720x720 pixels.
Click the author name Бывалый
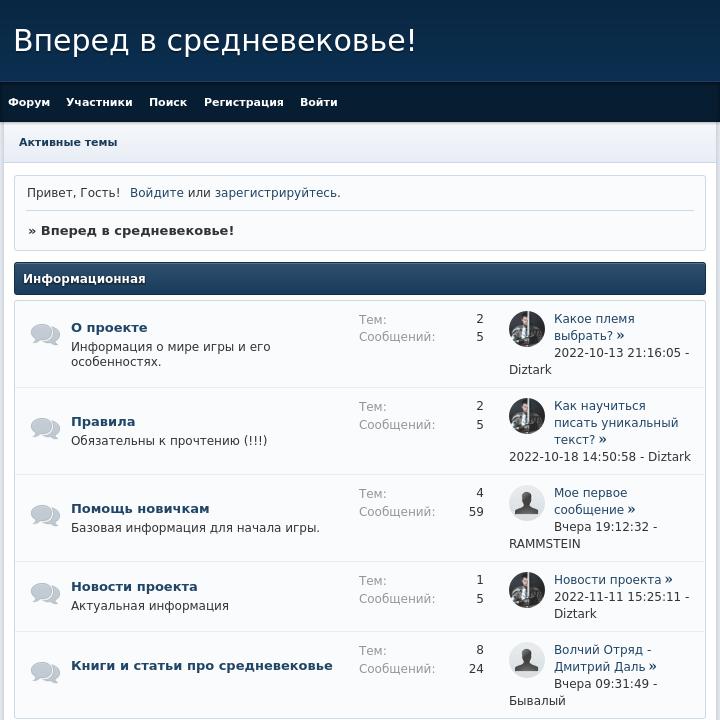[537, 701]
